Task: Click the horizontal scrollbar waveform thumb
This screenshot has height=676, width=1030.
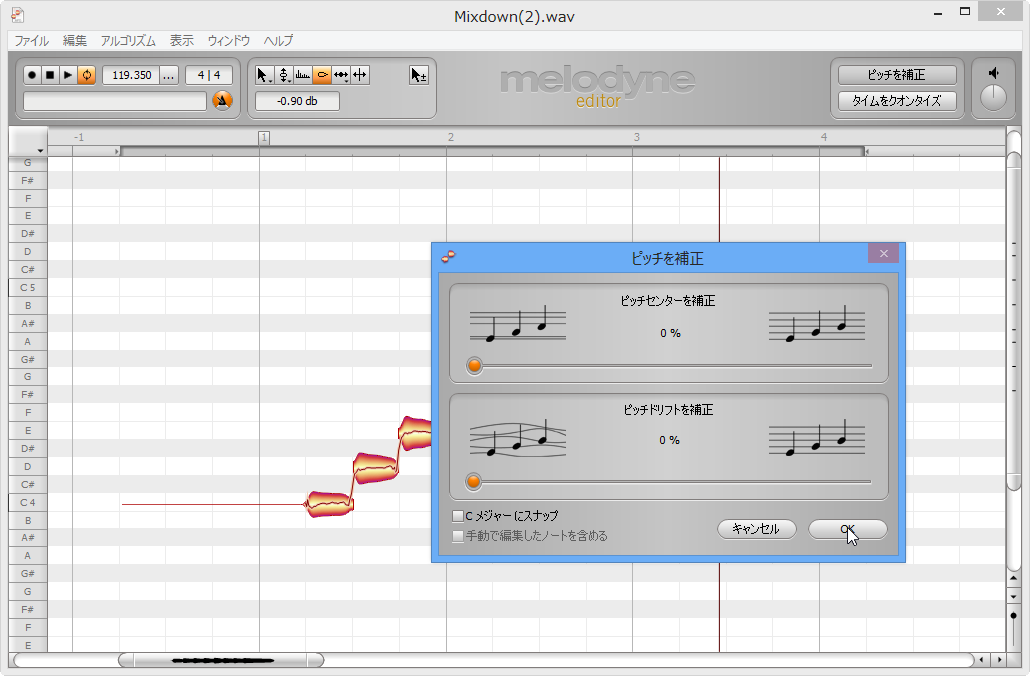Action: pos(221,660)
